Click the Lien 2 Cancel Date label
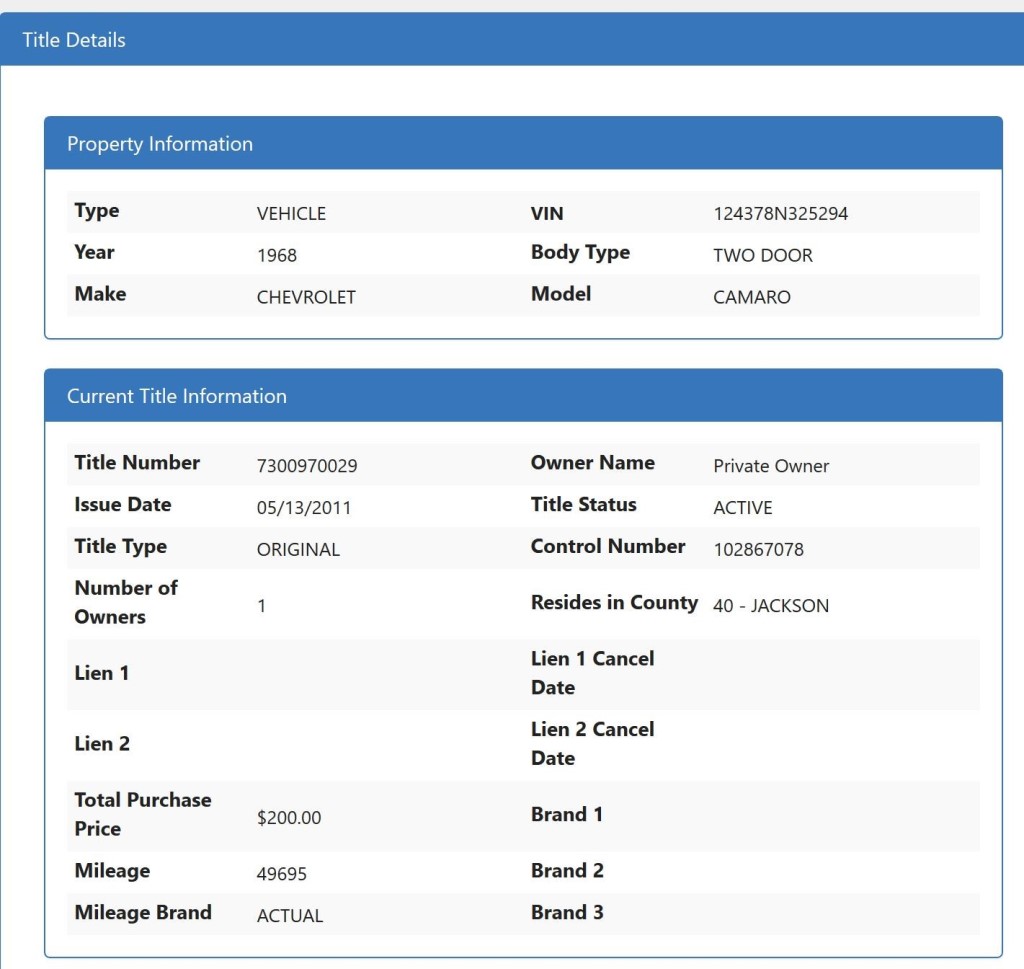The height and width of the screenshot is (969, 1024). coord(592,743)
